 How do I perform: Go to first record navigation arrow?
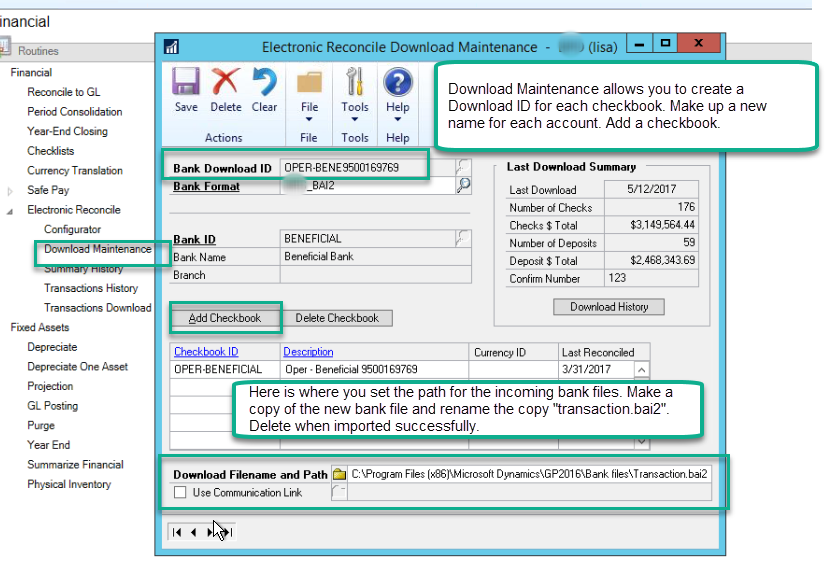(x=177, y=532)
